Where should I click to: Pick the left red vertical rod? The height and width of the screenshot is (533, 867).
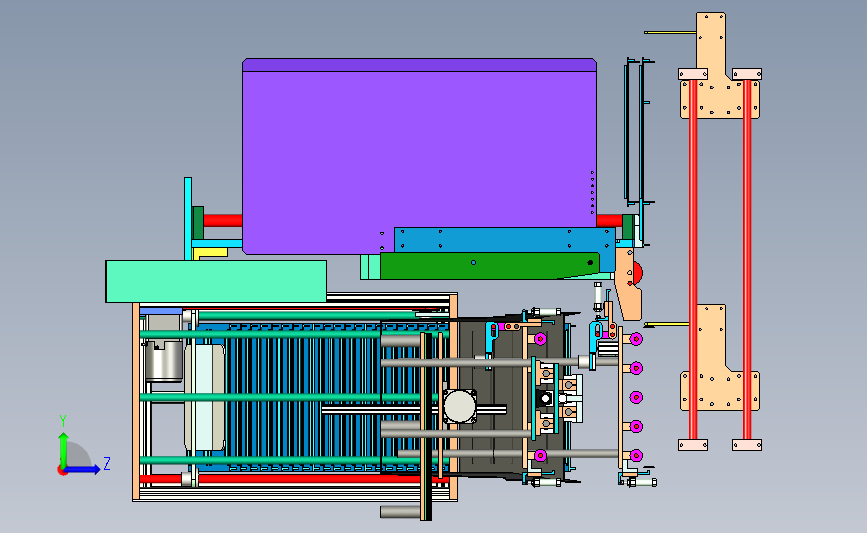693,260
